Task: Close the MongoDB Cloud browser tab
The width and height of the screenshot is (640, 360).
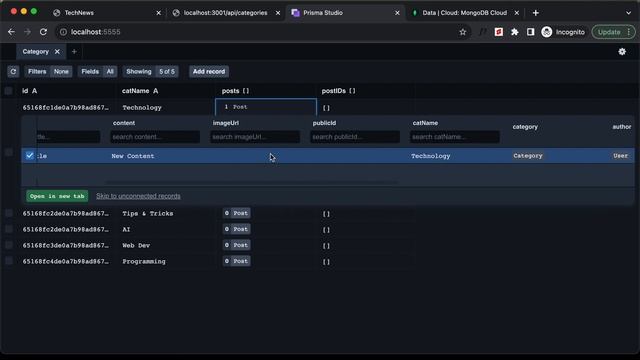Action: coord(517,13)
